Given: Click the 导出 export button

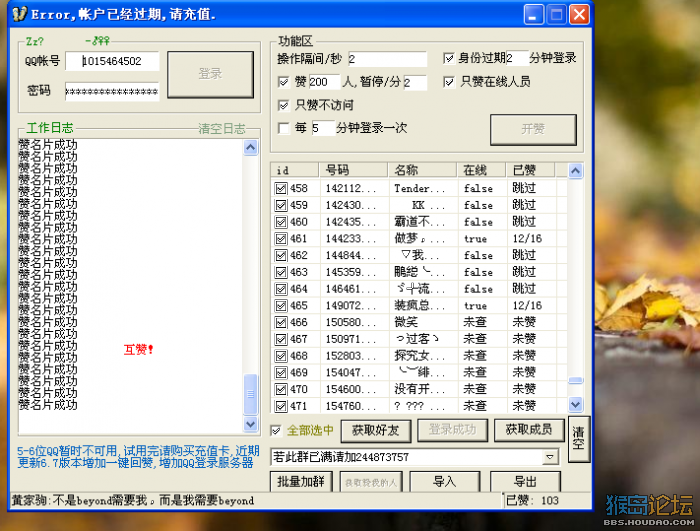Looking at the screenshot, I should [x=525, y=482].
